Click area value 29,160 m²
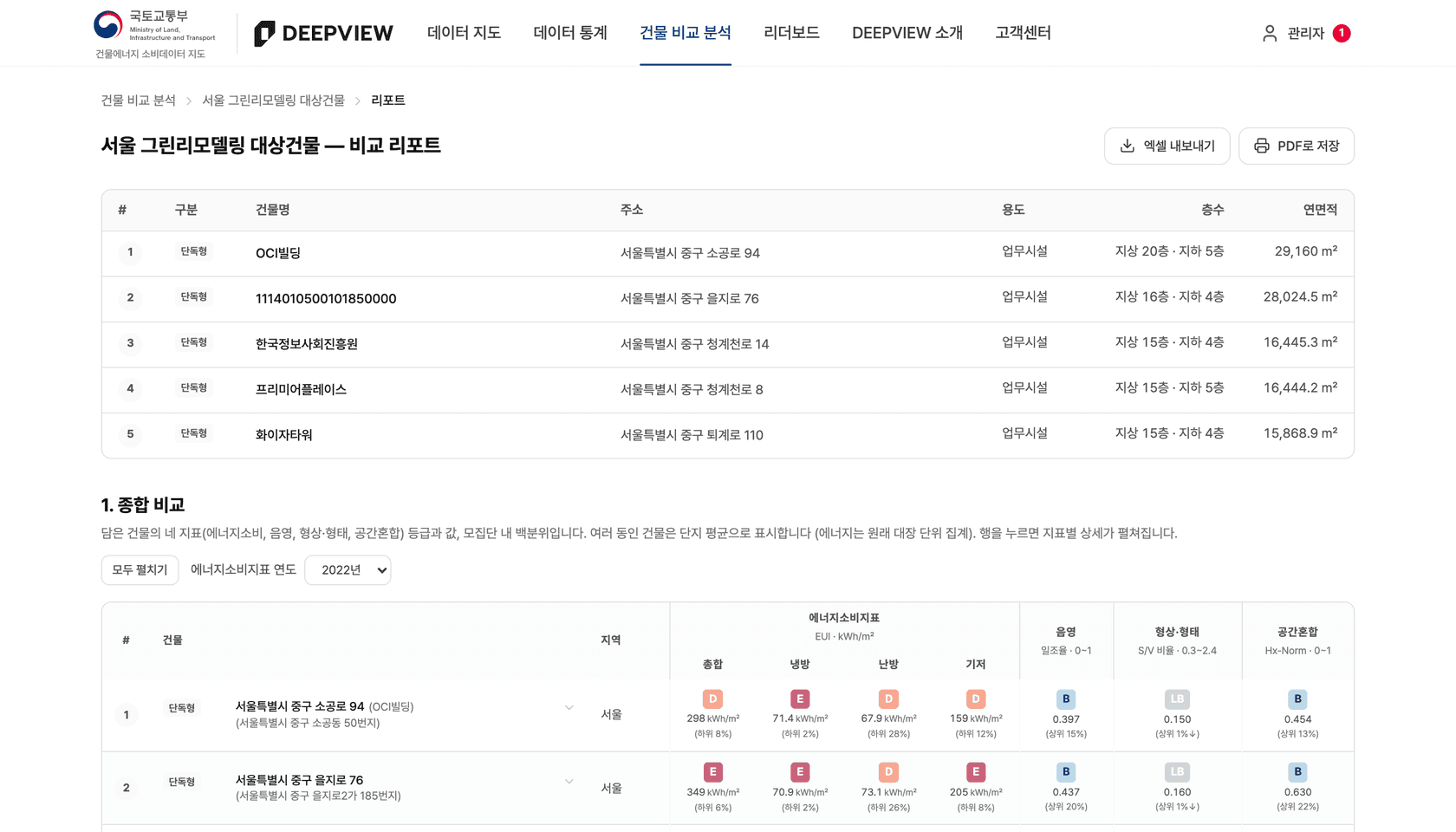Image resolution: width=1456 pixels, height=832 pixels. pyautogui.click(x=1306, y=251)
